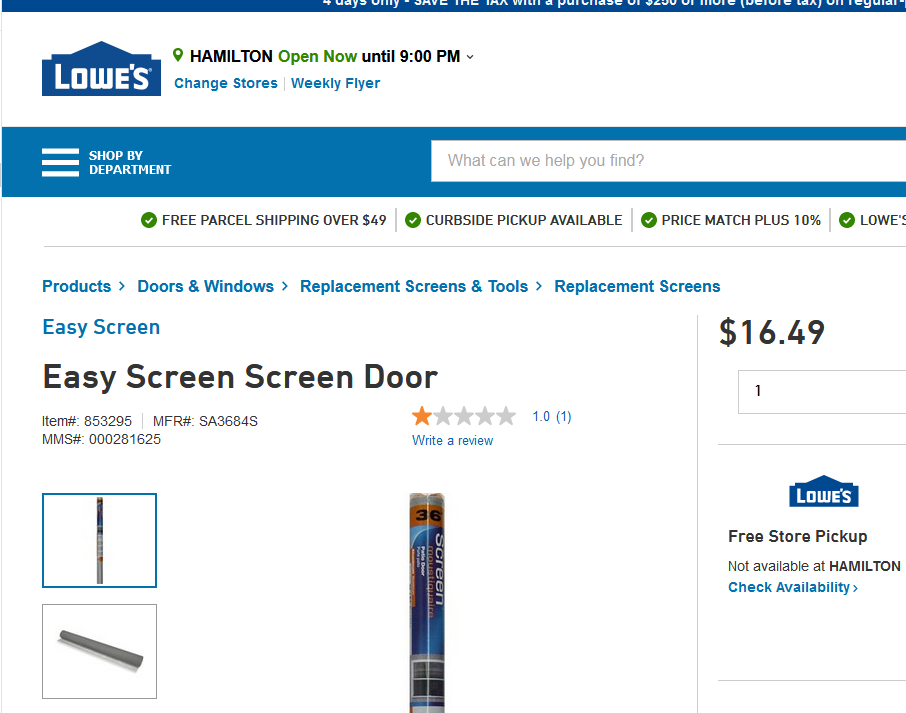This screenshot has height=713, width=906.
Task: Open the Weekly Flyer link
Action: (336, 83)
